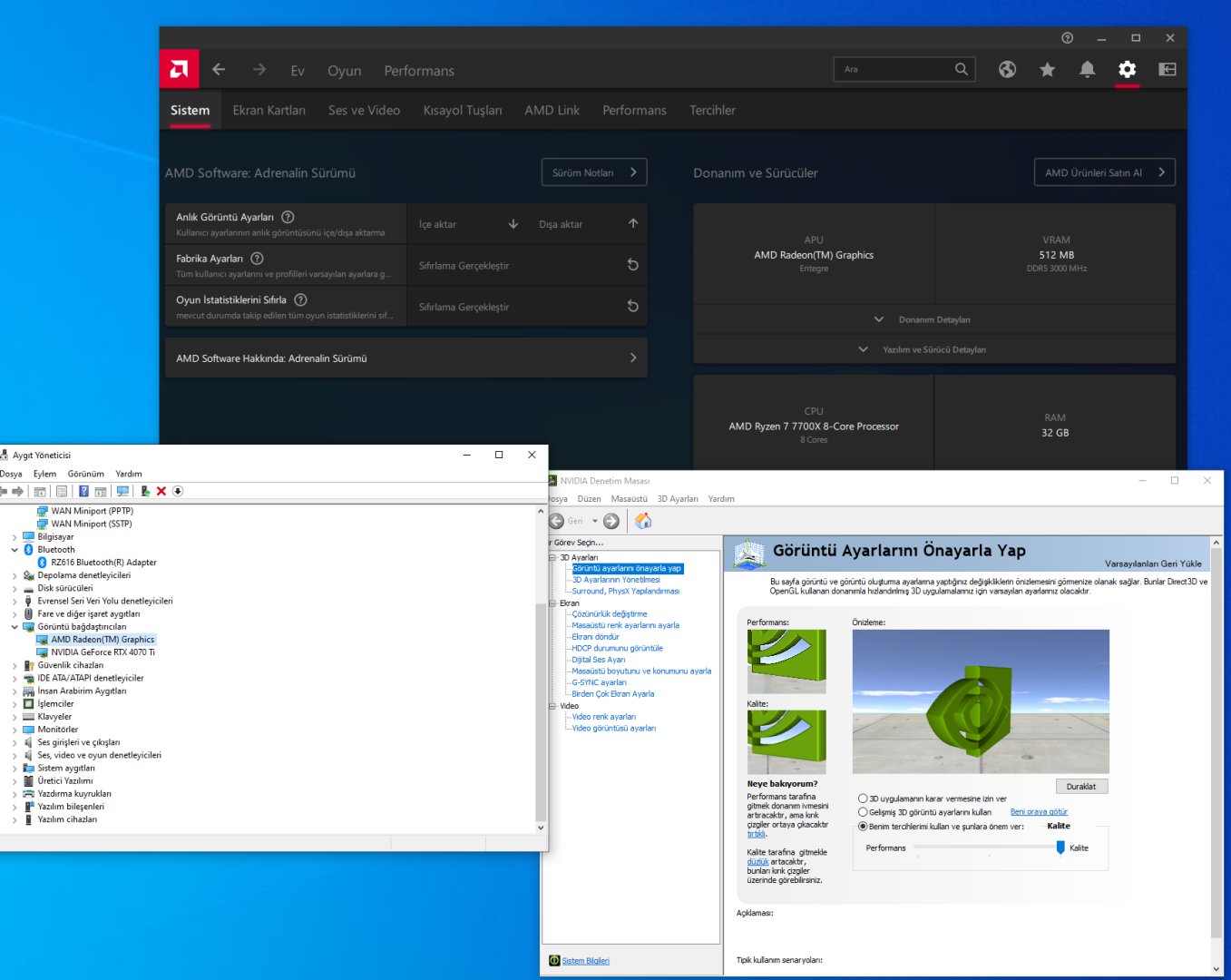The height and width of the screenshot is (980, 1231).
Task: Click Performans preview thumbnail in NVIDIA
Action: click(786, 661)
